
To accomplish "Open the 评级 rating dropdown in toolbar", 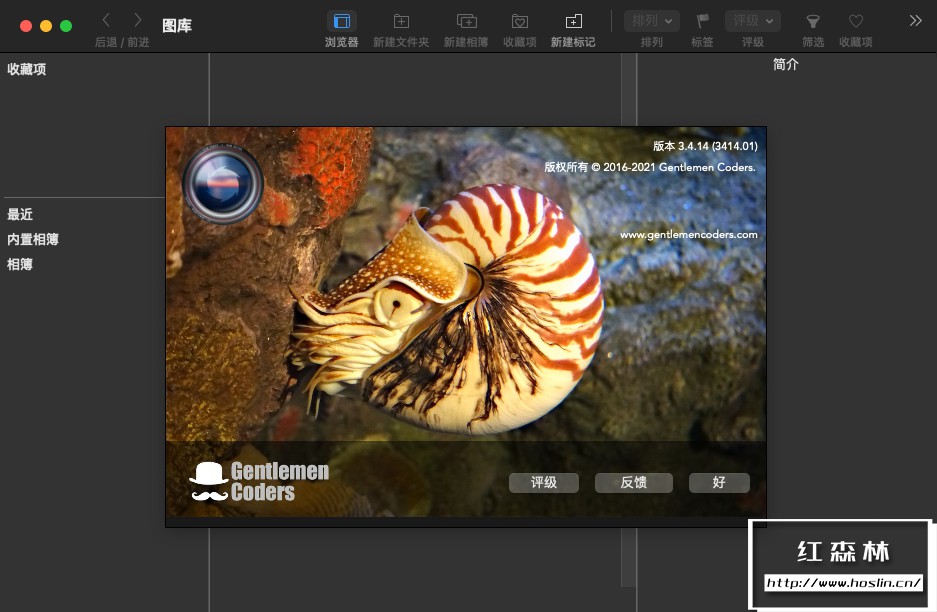I will (753, 21).
